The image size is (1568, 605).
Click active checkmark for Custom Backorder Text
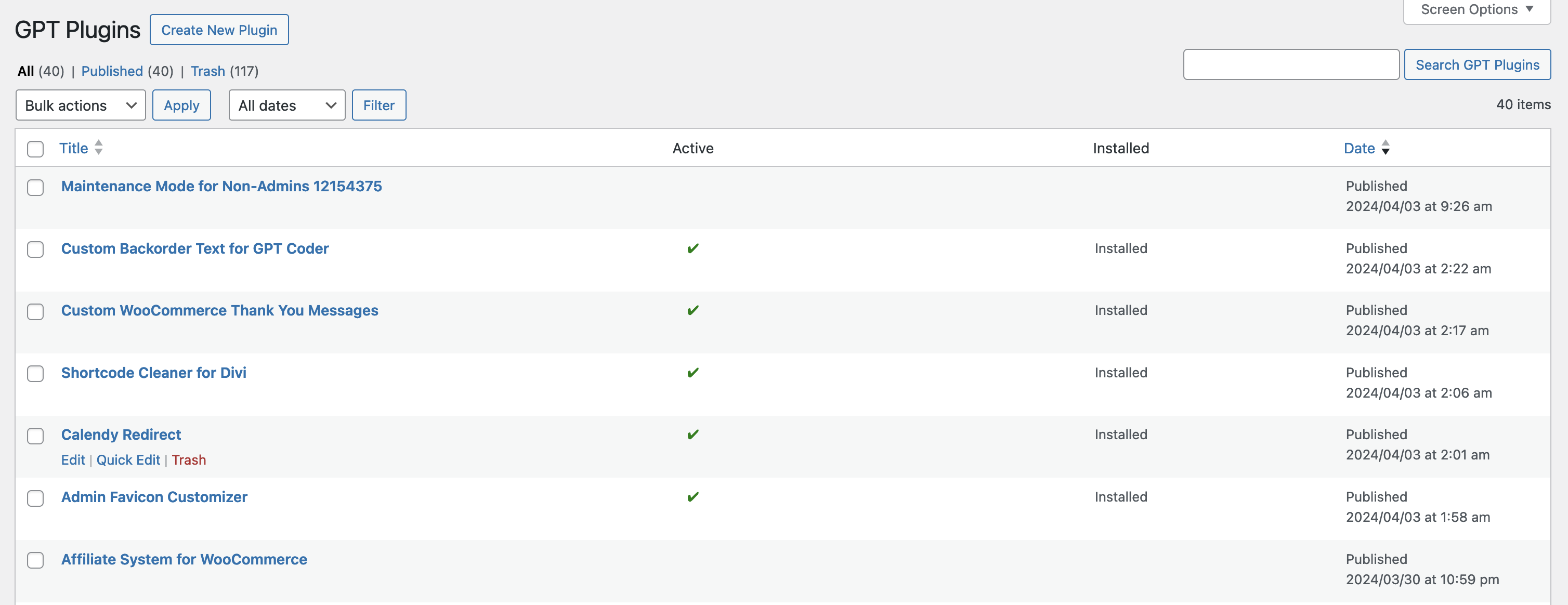pyautogui.click(x=692, y=248)
